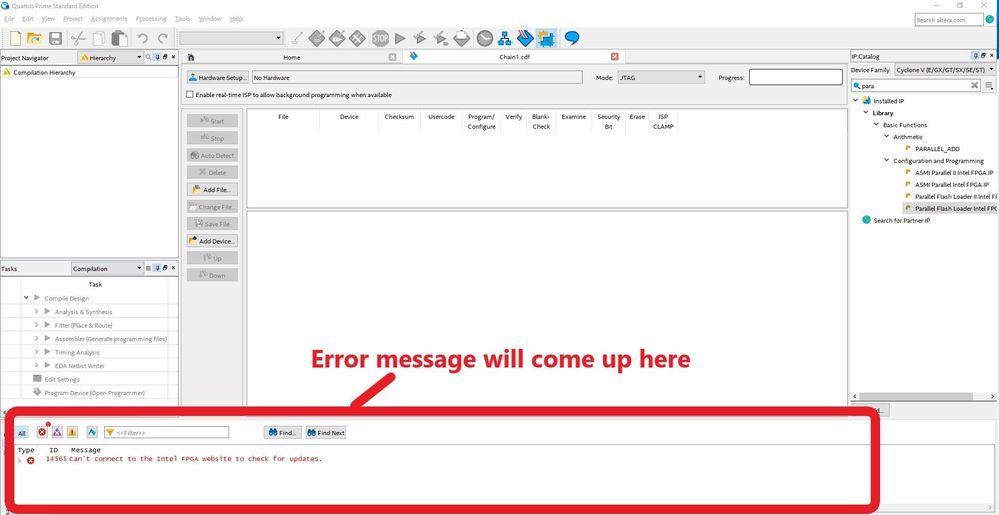This screenshot has height=515, width=999.
Task: Click the blue speech bubble icon
Action: (571, 38)
